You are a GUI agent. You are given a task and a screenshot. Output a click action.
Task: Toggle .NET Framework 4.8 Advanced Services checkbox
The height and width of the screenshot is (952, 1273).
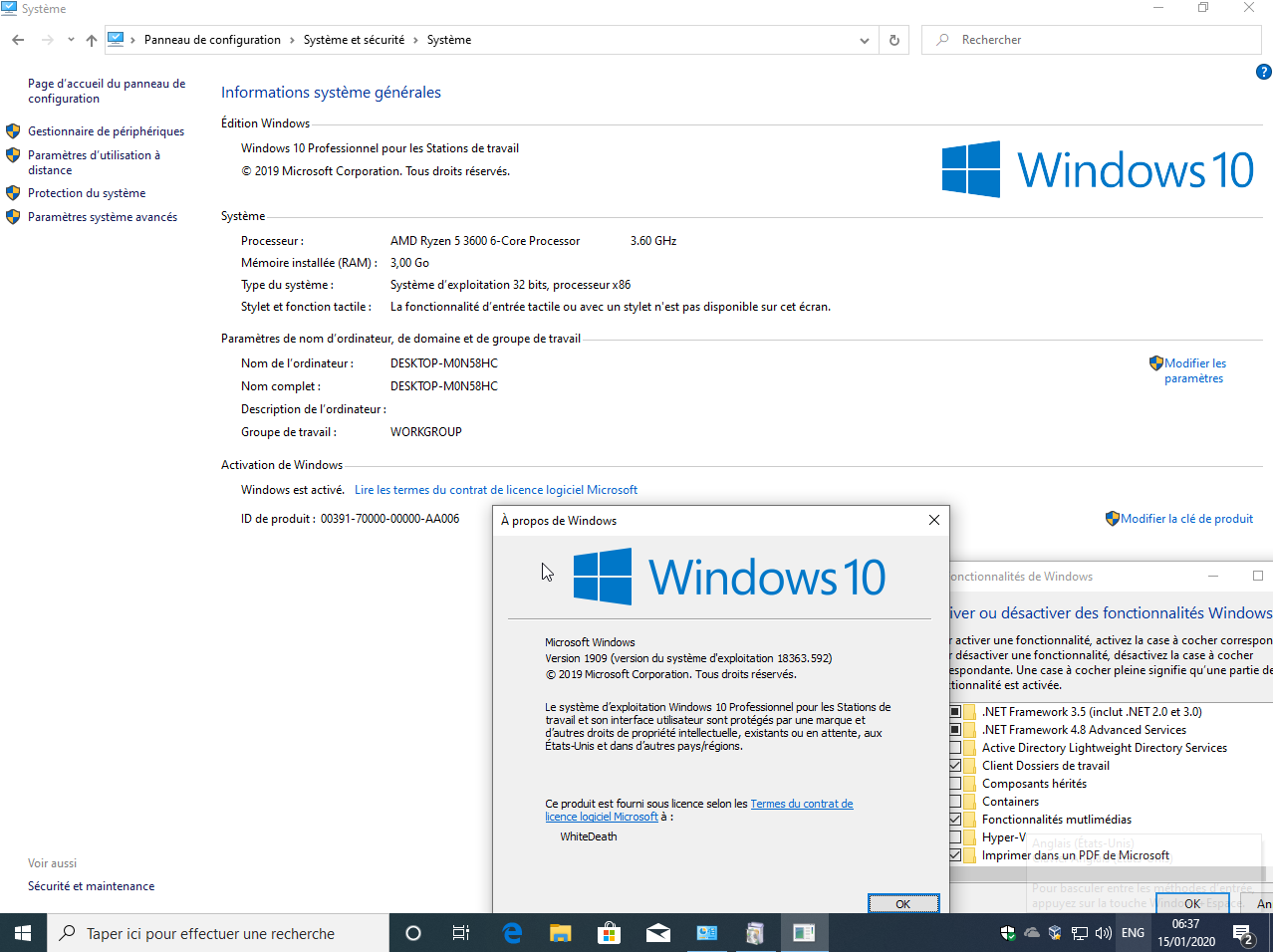coord(955,730)
